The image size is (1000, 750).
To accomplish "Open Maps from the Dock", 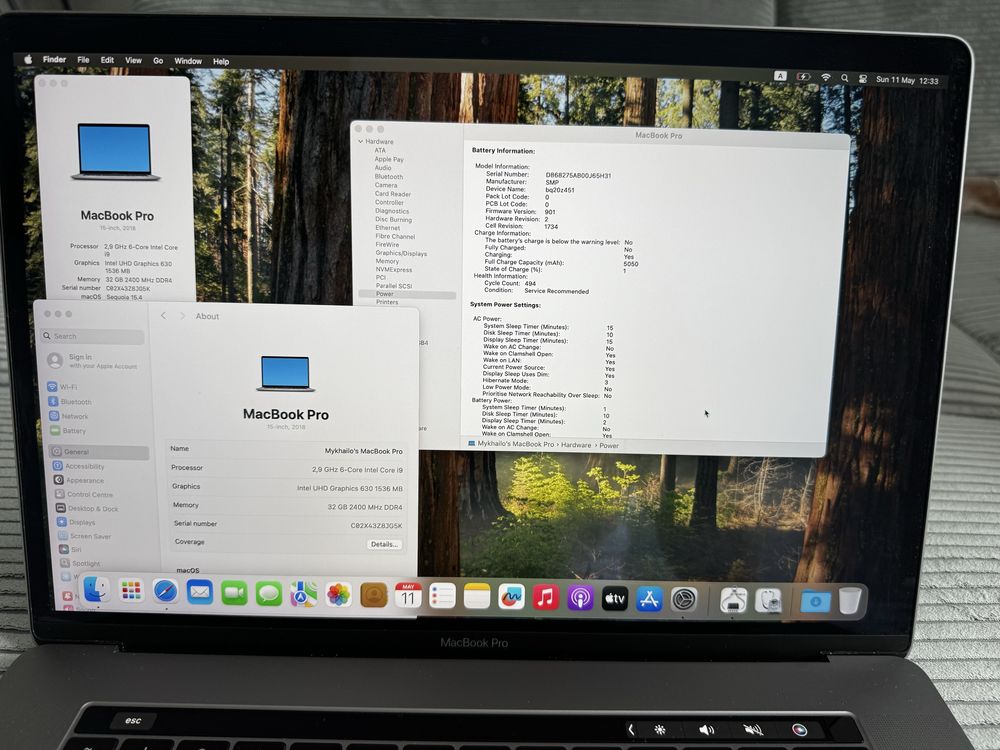I will tap(304, 594).
